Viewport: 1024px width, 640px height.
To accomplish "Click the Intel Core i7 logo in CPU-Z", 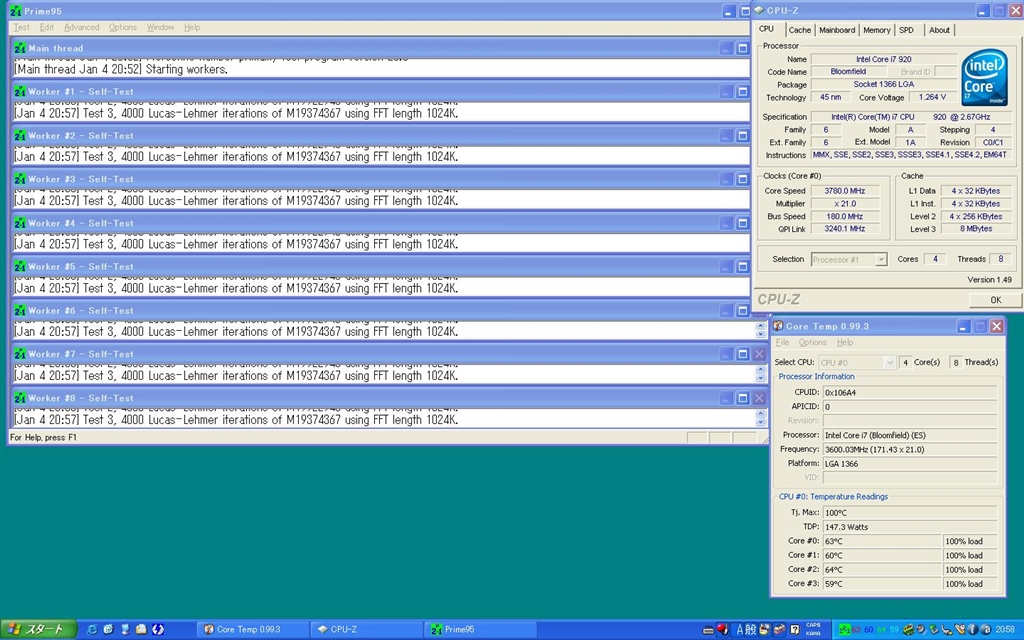I will pos(983,77).
